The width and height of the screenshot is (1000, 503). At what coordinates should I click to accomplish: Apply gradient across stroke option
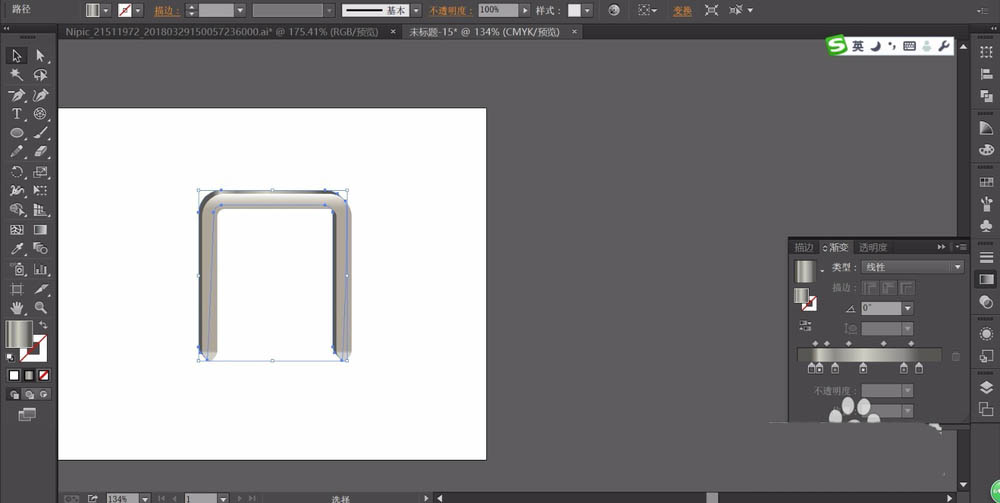coord(906,288)
